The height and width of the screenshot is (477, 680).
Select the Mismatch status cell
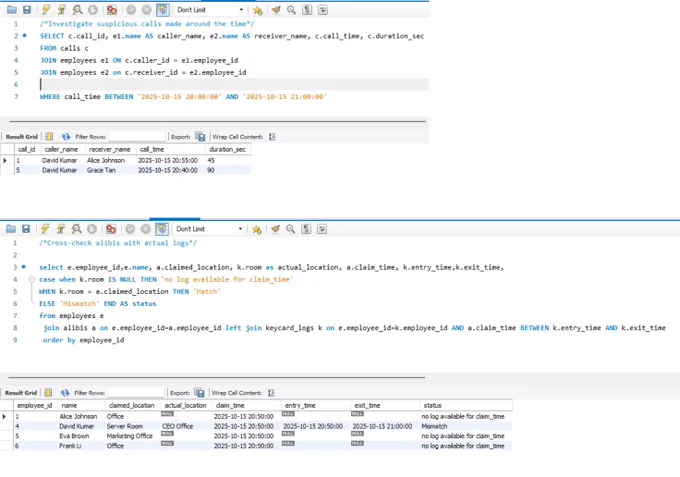point(466,426)
